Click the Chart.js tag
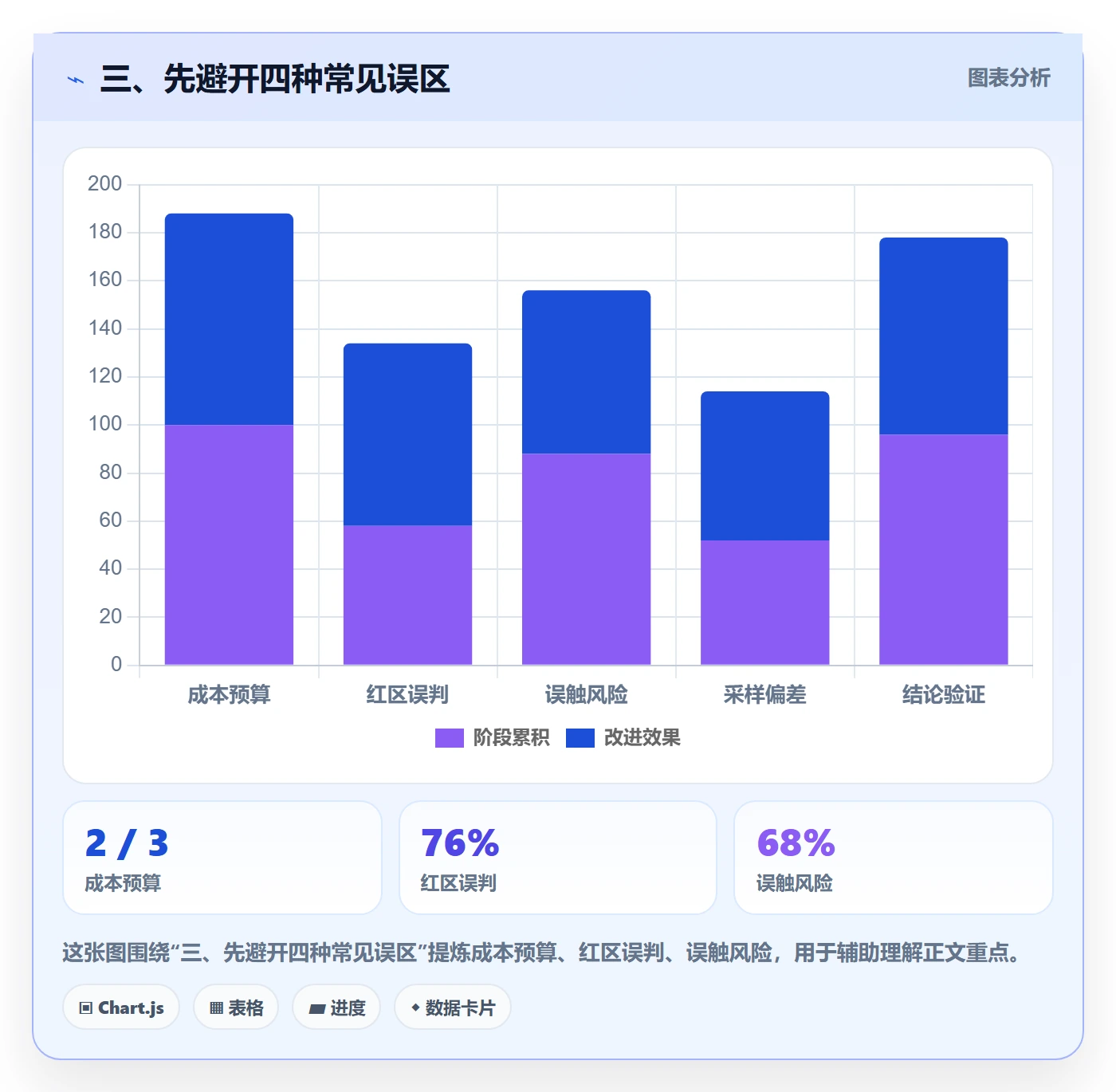1116x1092 pixels. point(121,1008)
